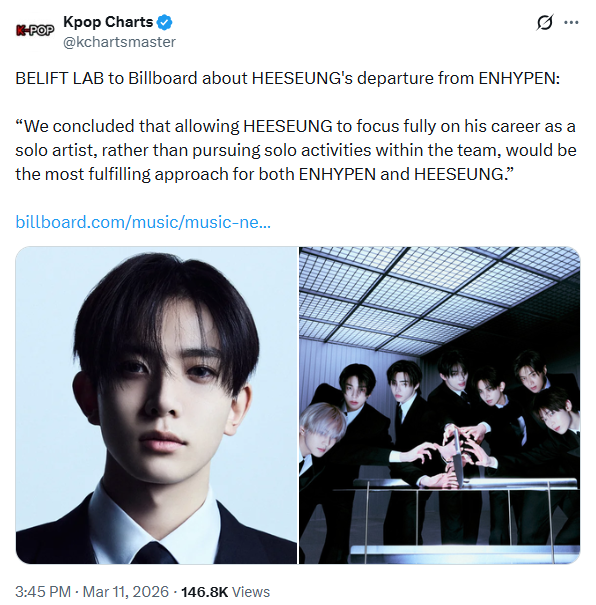The height and width of the screenshot is (605, 596).
Task: Click the black necktie in the portrait
Action: [x=154, y=553]
